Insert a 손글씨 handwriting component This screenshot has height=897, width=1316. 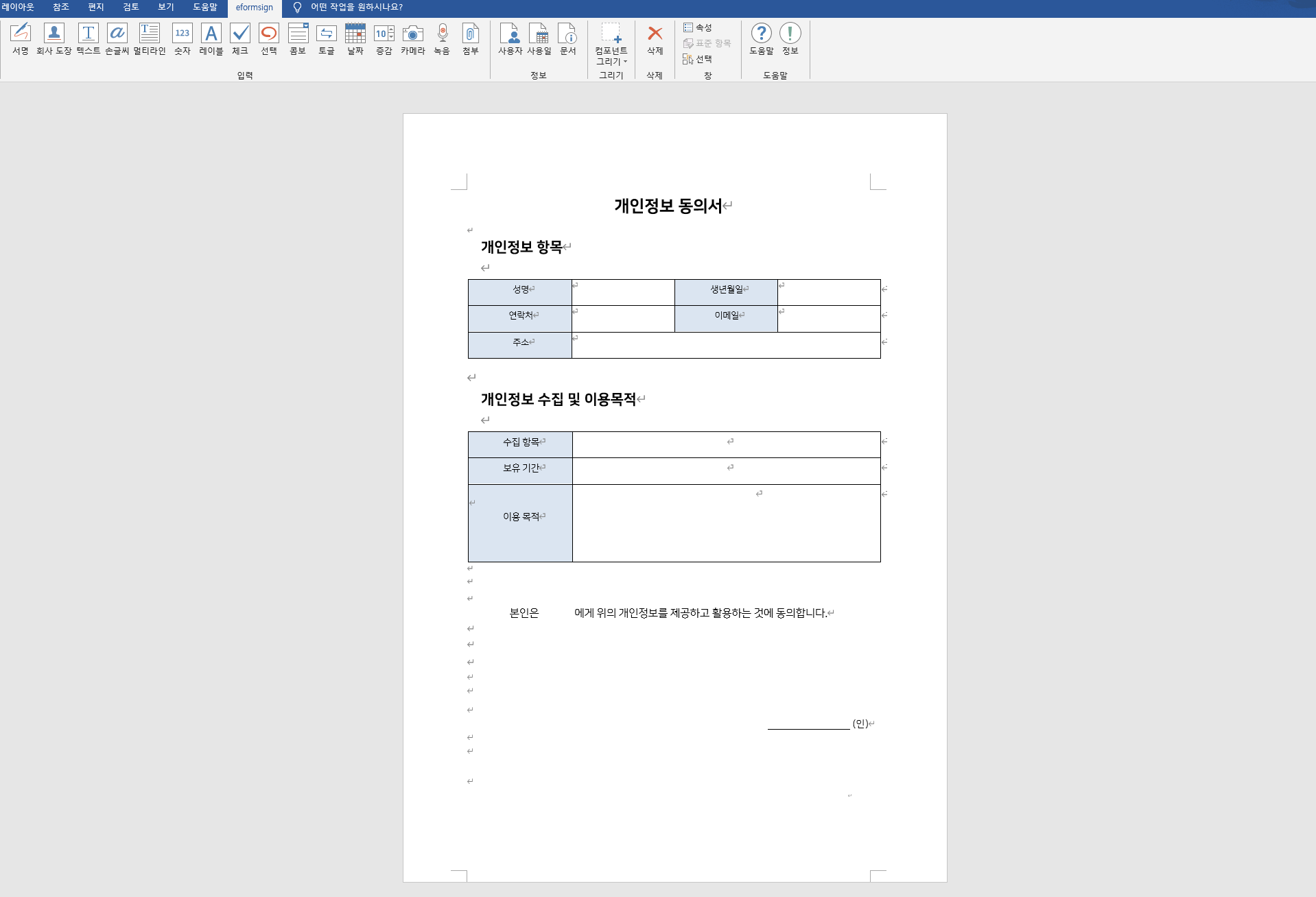click(x=117, y=39)
